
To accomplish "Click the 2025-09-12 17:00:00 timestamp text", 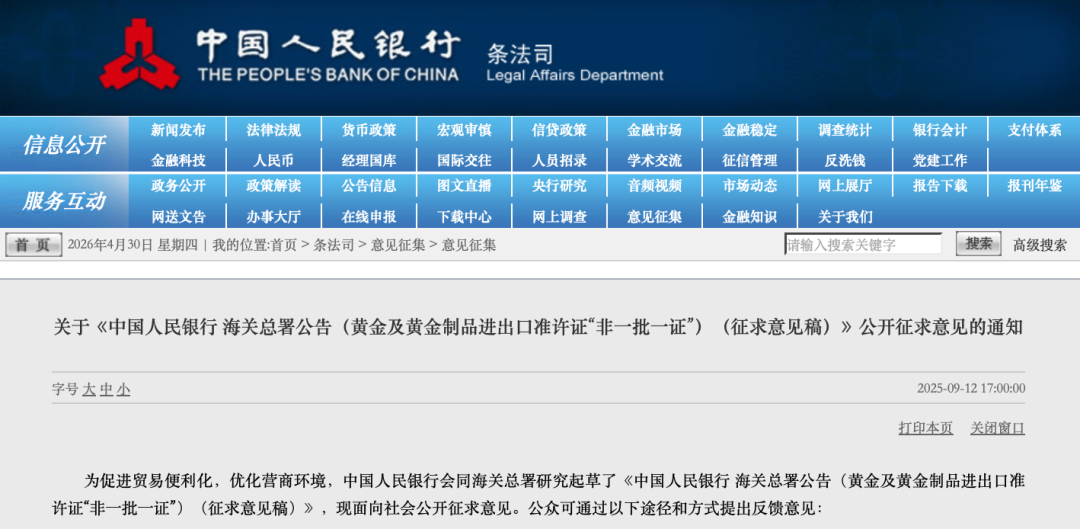I will (x=970, y=388).
